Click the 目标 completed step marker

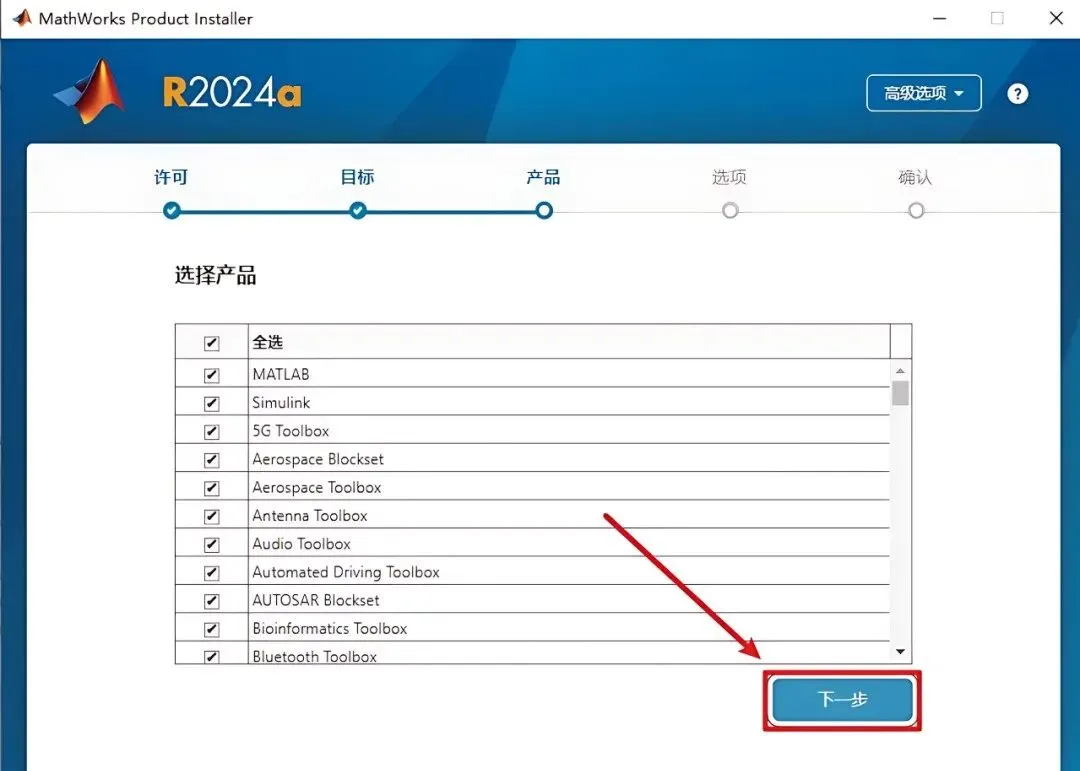point(357,210)
